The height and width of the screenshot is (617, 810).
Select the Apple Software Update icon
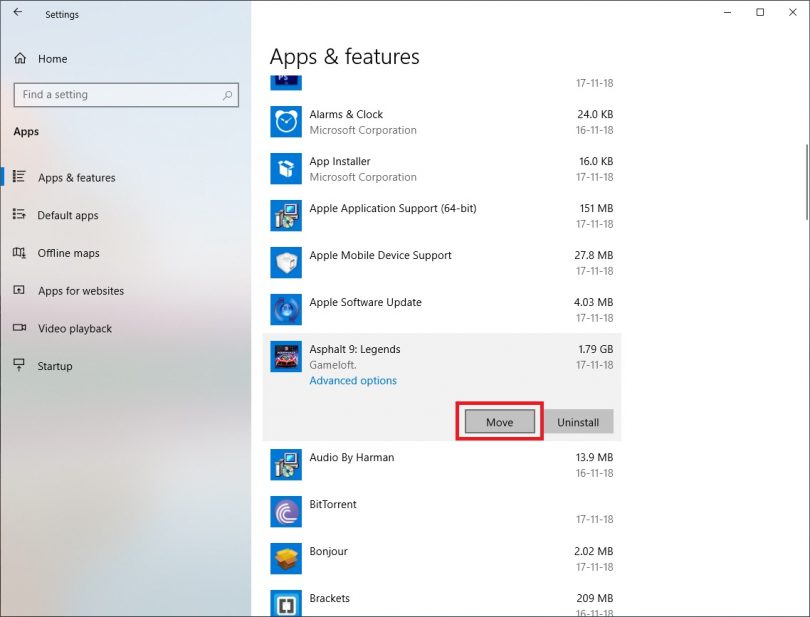click(285, 310)
